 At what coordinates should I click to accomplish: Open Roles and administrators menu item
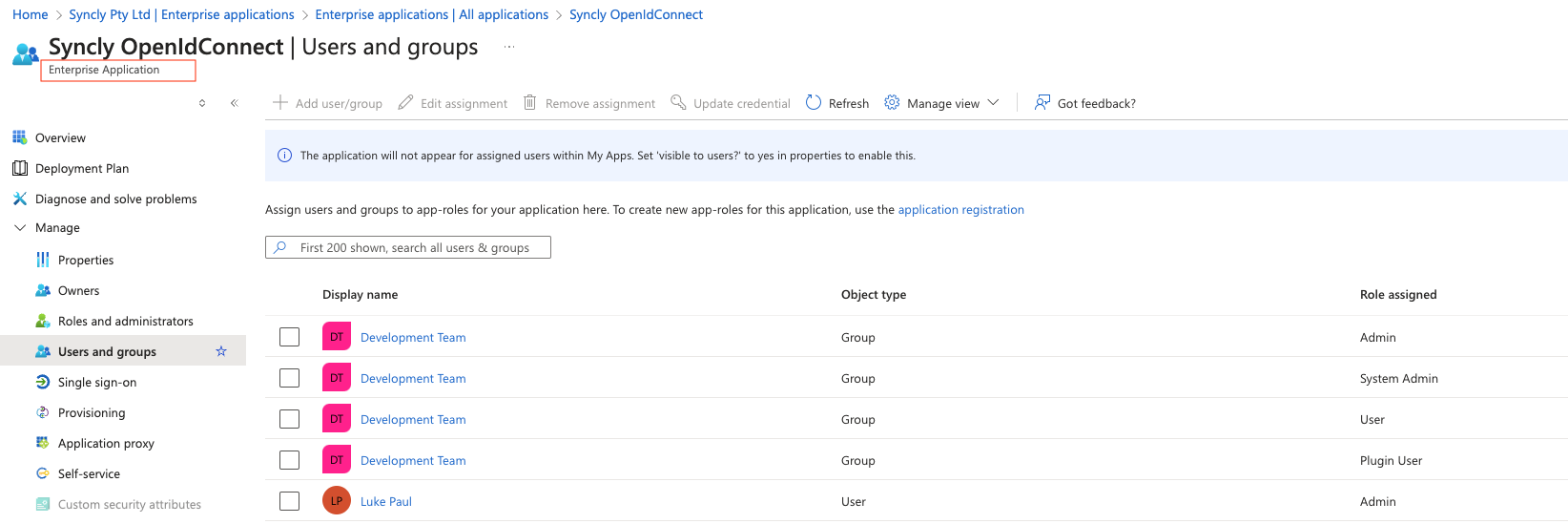coord(126,321)
